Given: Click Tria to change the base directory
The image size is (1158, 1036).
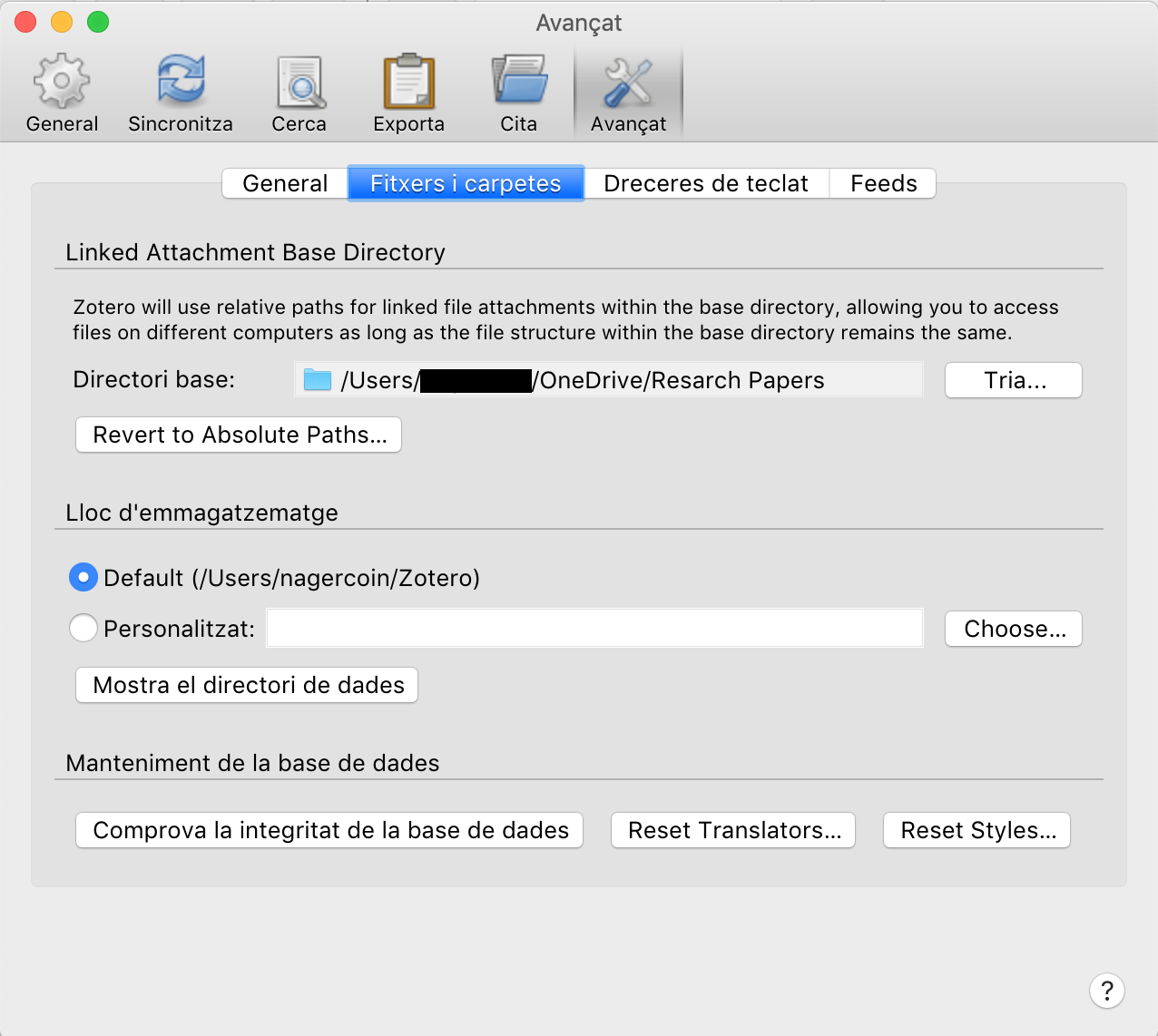Looking at the screenshot, I should [1013, 380].
